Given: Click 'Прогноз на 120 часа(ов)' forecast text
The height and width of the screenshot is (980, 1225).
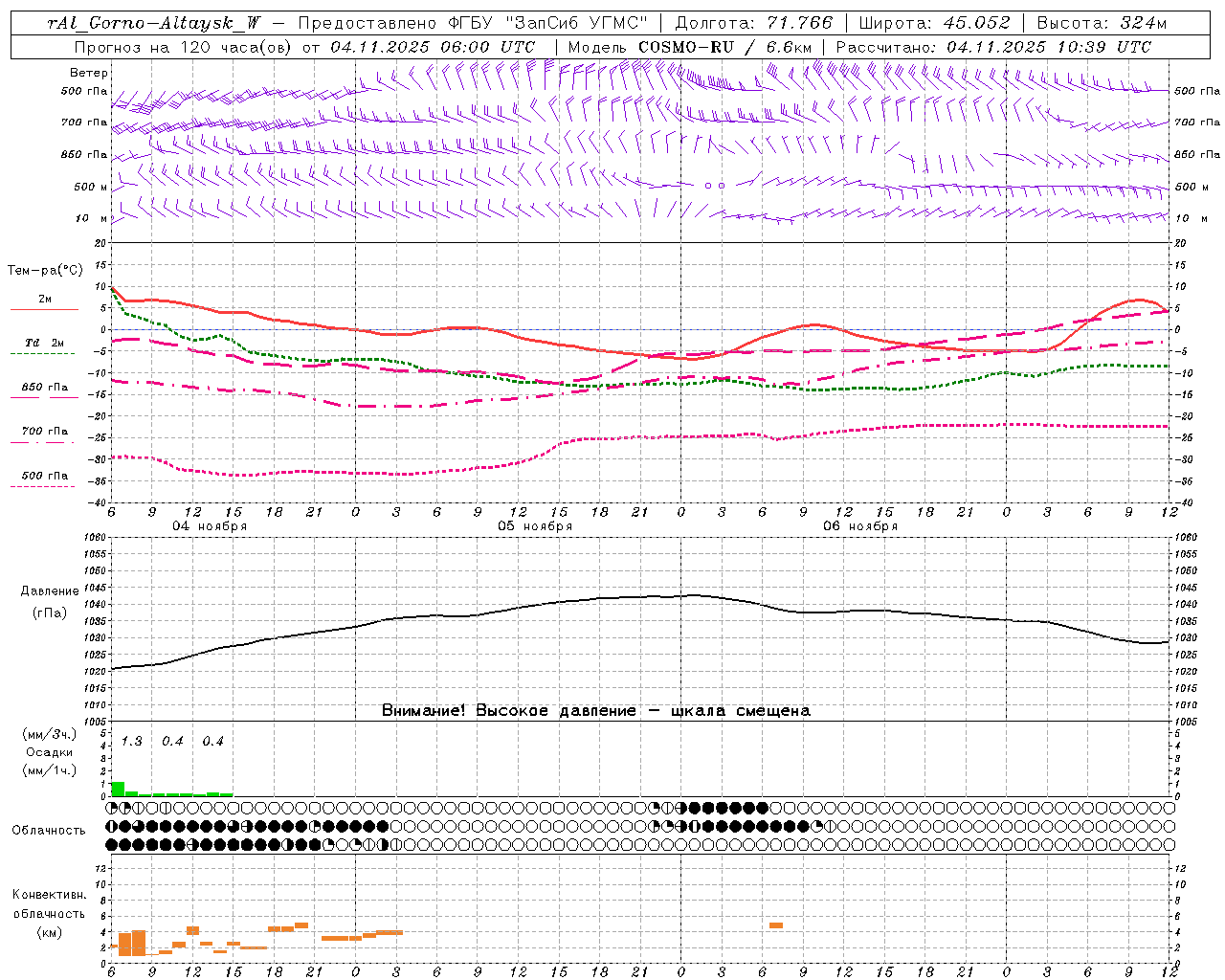Looking at the screenshot, I should pyautogui.click(x=185, y=47).
